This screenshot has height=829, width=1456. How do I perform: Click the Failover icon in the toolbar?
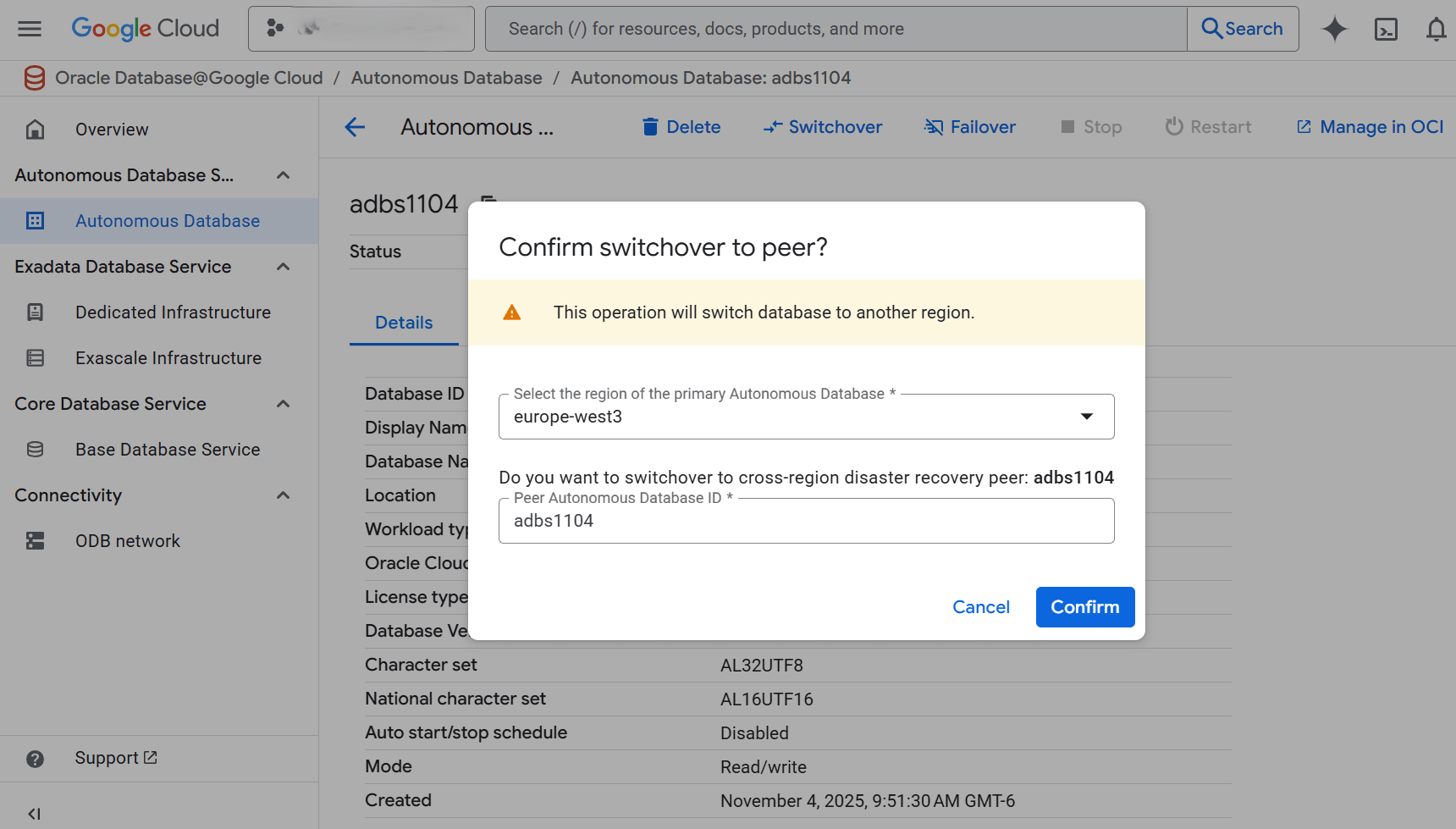[934, 126]
